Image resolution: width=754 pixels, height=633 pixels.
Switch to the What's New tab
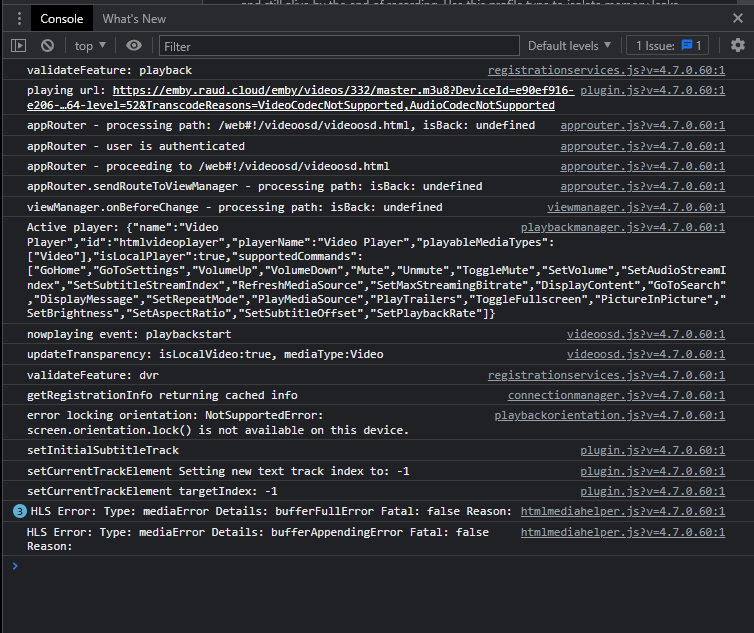(x=134, y=18)
